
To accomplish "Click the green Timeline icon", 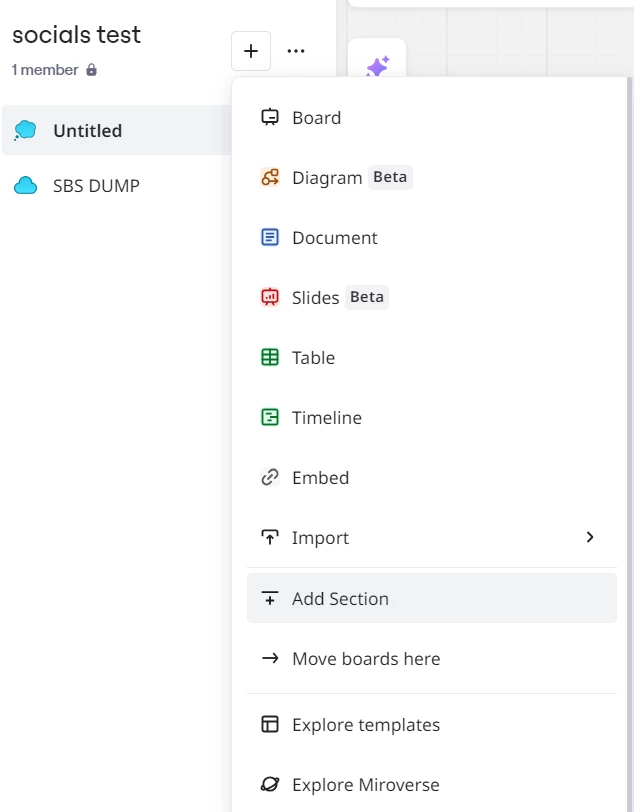I will [x=270, y=417].
